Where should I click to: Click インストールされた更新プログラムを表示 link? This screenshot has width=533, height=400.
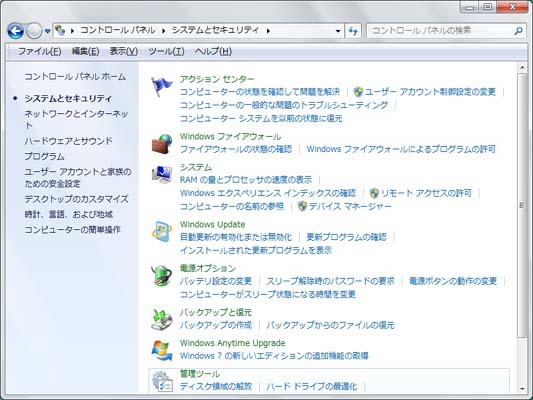pos(256,250)
